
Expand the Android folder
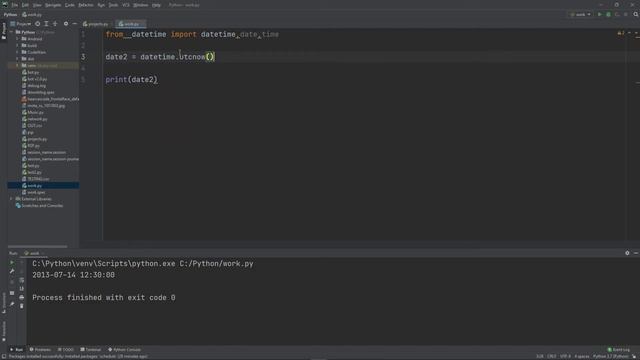(x=18, y=39)
